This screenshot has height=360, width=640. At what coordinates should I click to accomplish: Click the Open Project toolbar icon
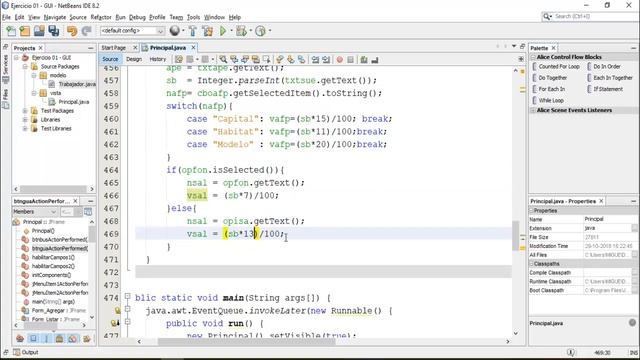point(39,31)
